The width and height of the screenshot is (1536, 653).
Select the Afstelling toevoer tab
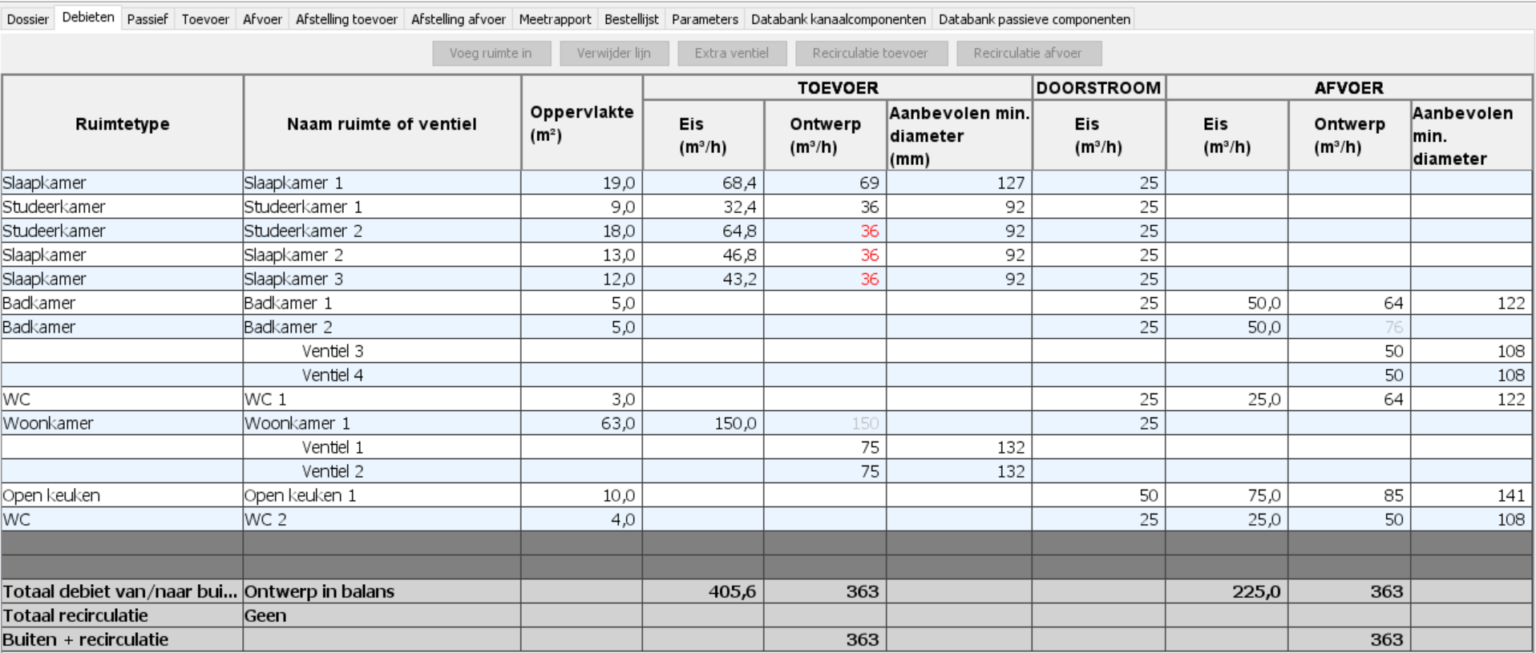pos(346,19)
